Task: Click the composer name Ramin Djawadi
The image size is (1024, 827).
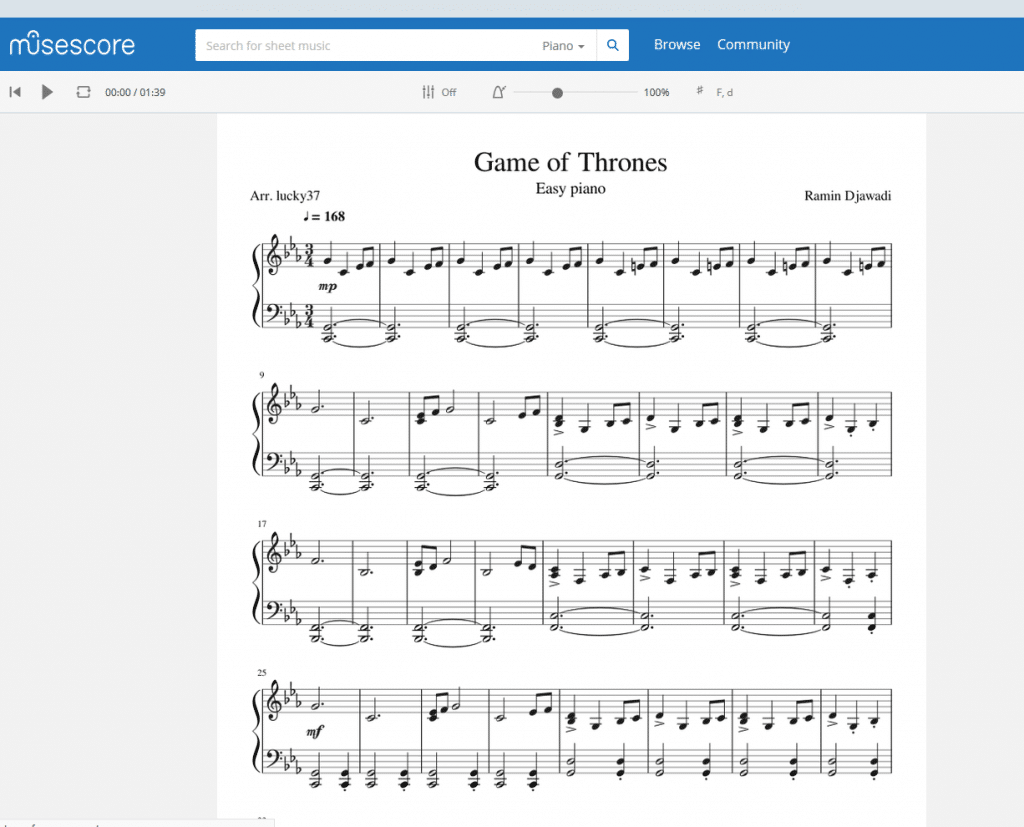Action: click(x=847, y=195)
